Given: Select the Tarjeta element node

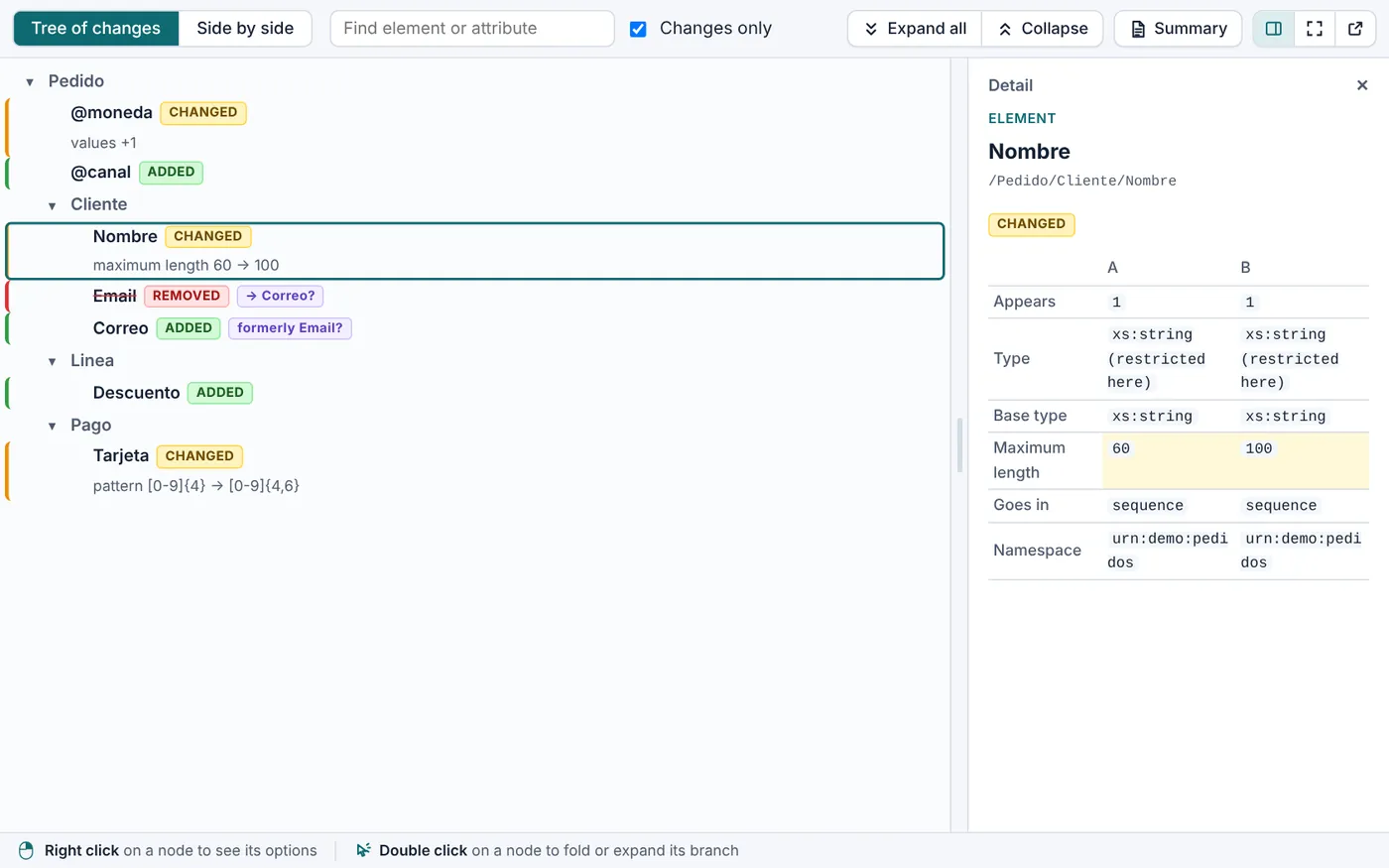Looking at the screenshot, I should click(475, 470).
